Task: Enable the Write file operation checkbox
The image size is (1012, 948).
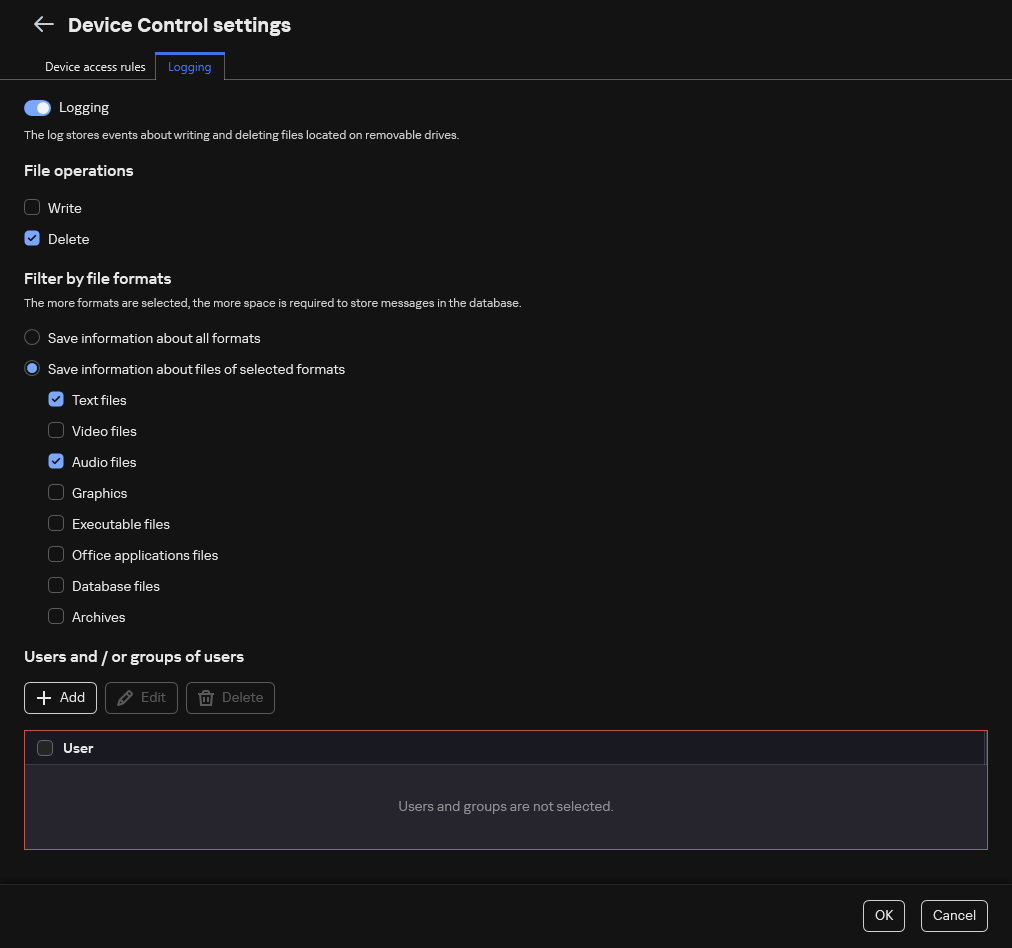Action: [32, 207]
